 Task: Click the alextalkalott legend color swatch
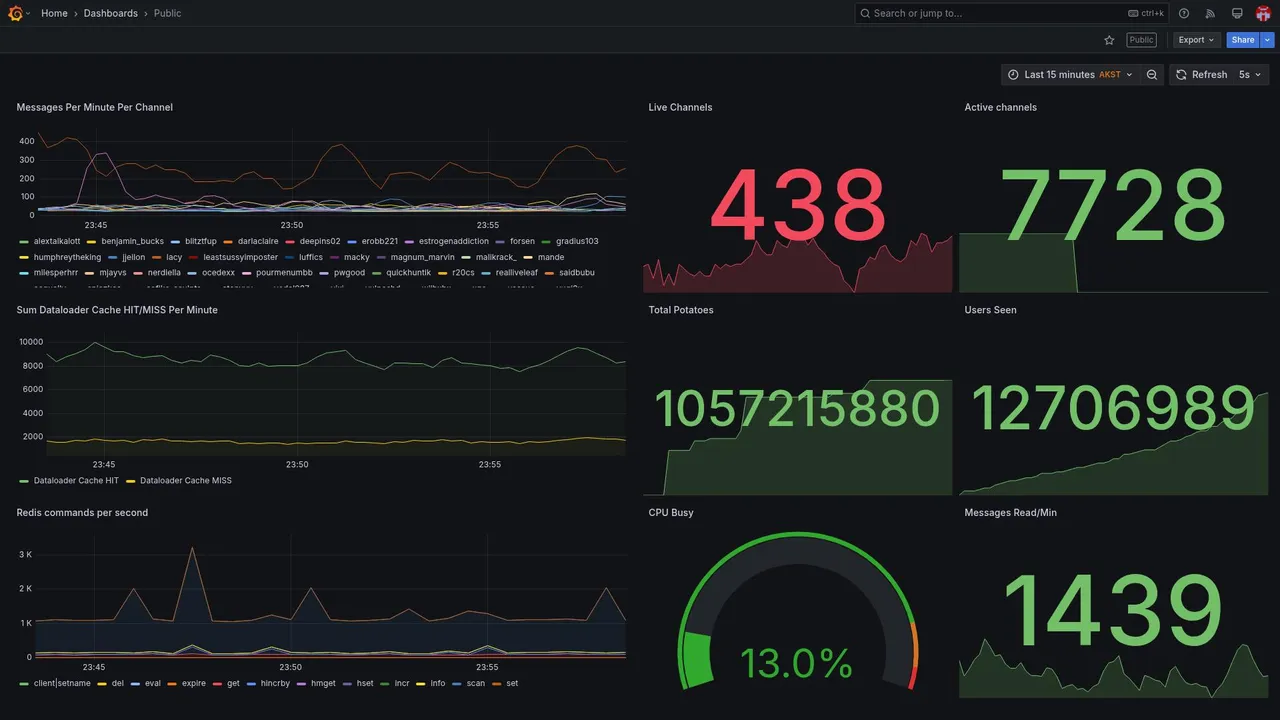pos(24,241)
